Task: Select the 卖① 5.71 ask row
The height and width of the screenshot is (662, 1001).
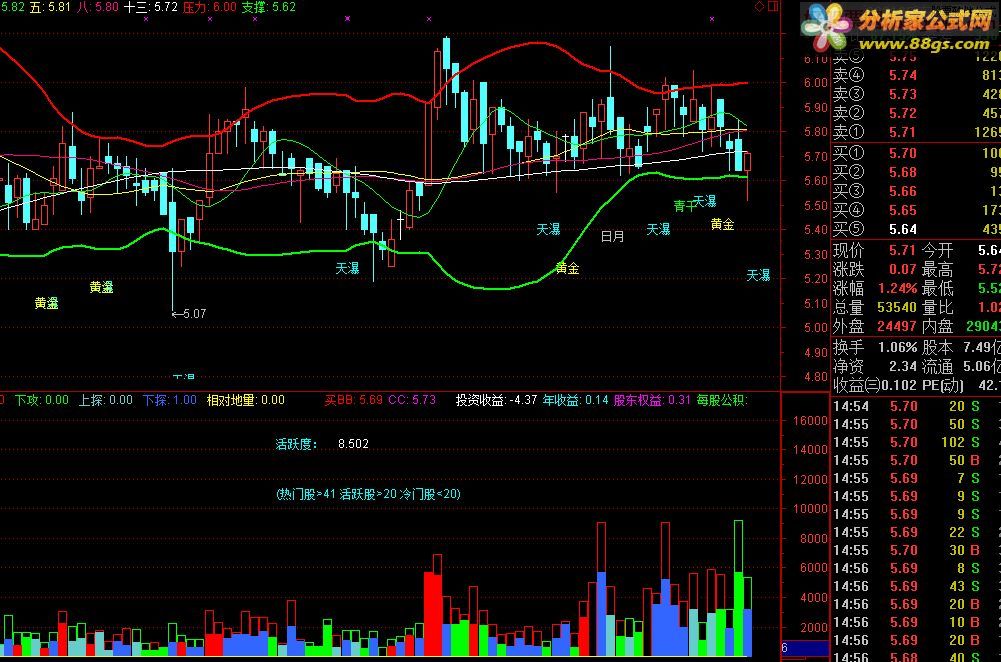Action: 916,132
